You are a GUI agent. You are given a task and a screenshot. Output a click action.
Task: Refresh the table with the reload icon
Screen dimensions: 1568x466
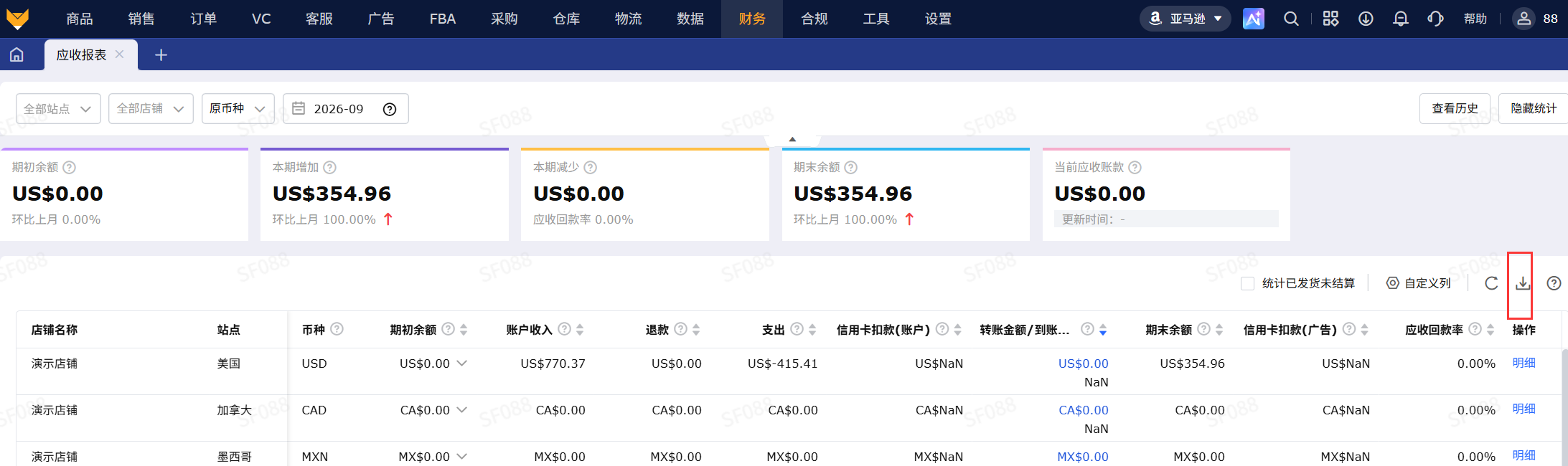[x=1491, y=283]
